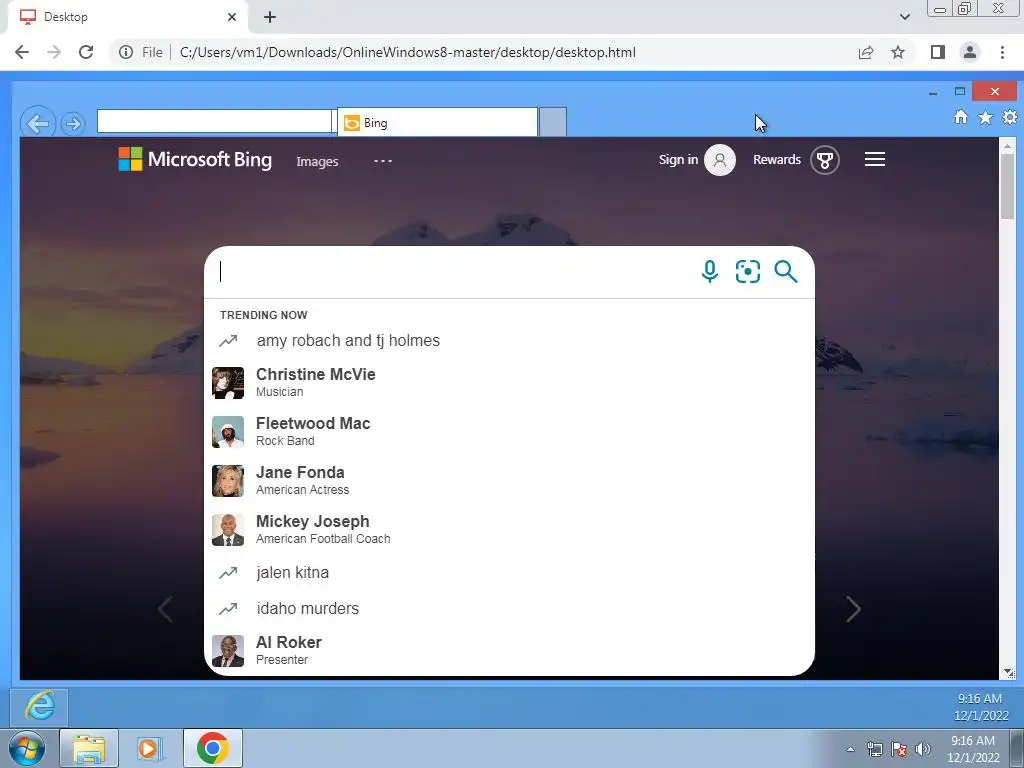
Task: Open the three dots more menu in Bing
Action: (x=383, y=161)
